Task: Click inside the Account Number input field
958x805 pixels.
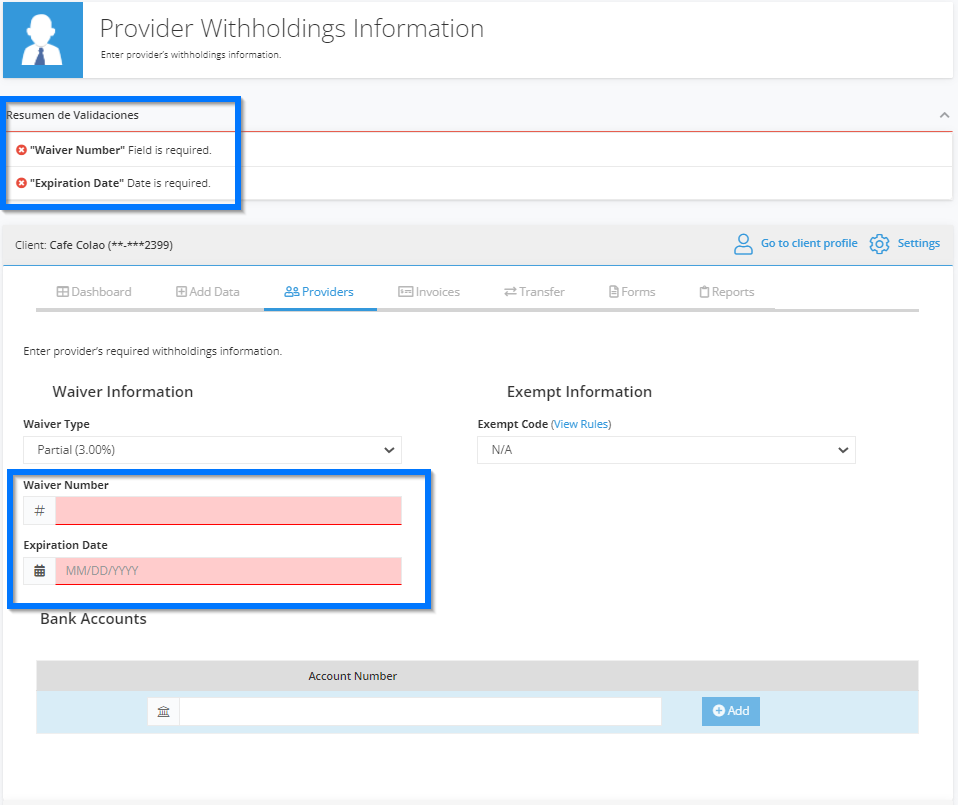Action: click(420, 711)
